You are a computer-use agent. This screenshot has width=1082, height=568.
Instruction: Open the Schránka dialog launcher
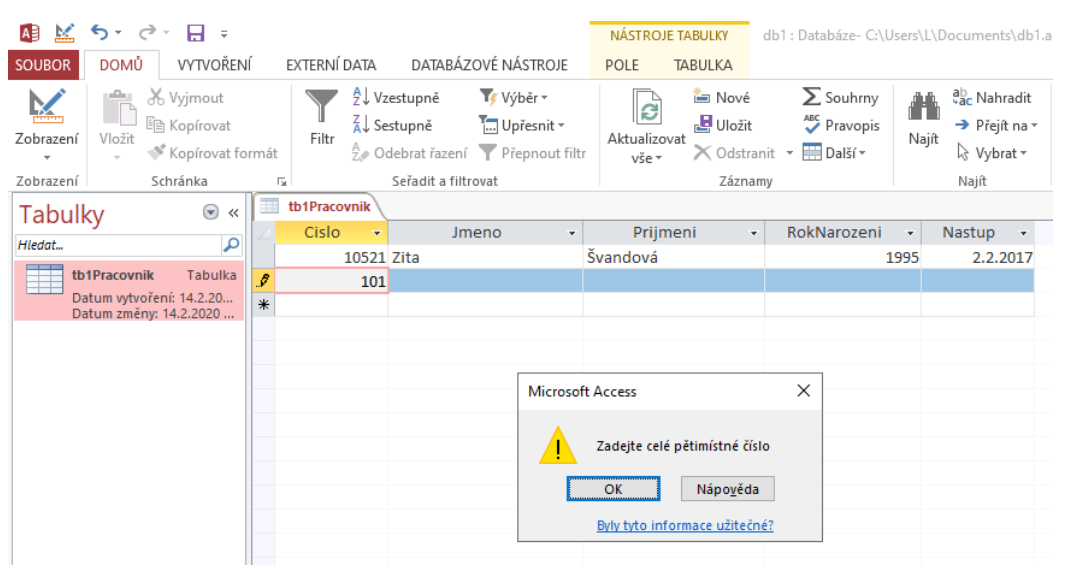point(282,182)
